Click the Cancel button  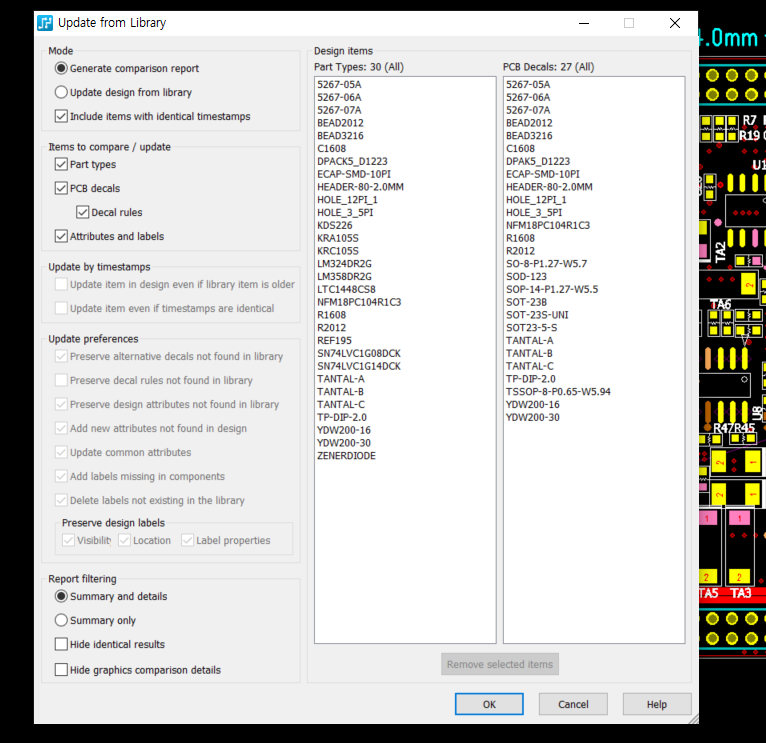[x=573, y=704]
